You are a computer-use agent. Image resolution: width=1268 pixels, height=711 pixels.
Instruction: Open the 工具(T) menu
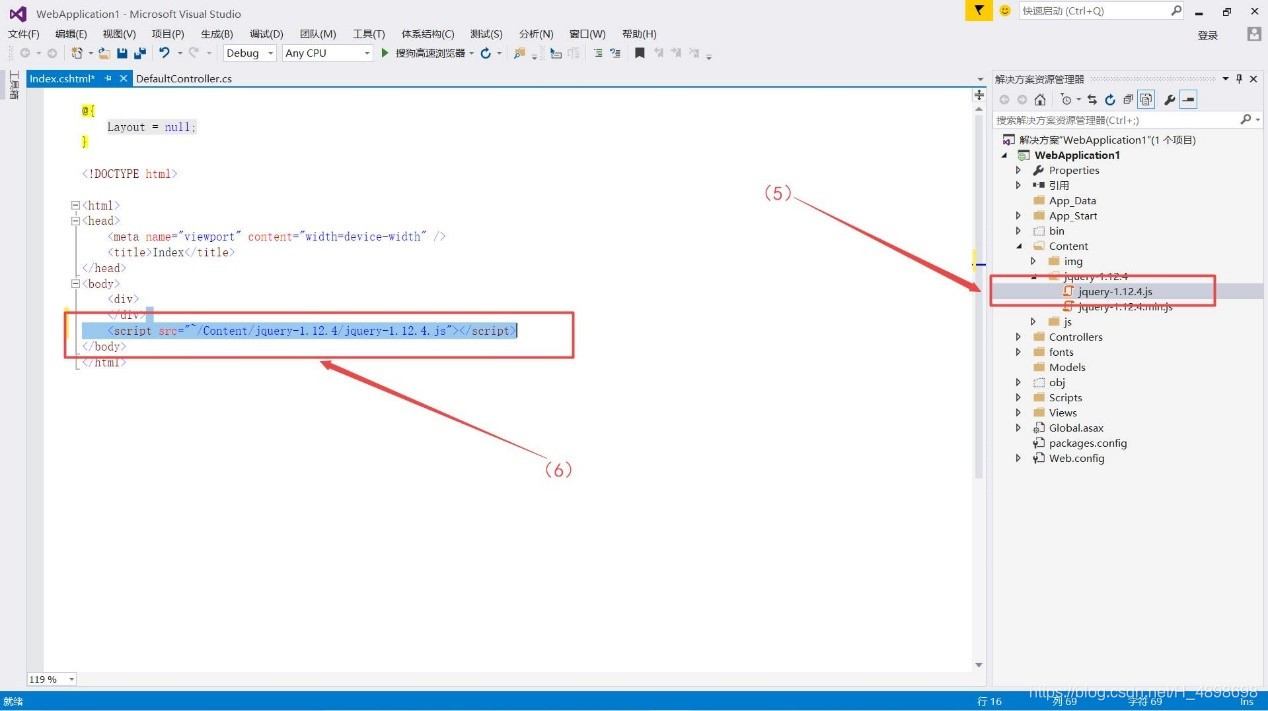pos(369,34)
